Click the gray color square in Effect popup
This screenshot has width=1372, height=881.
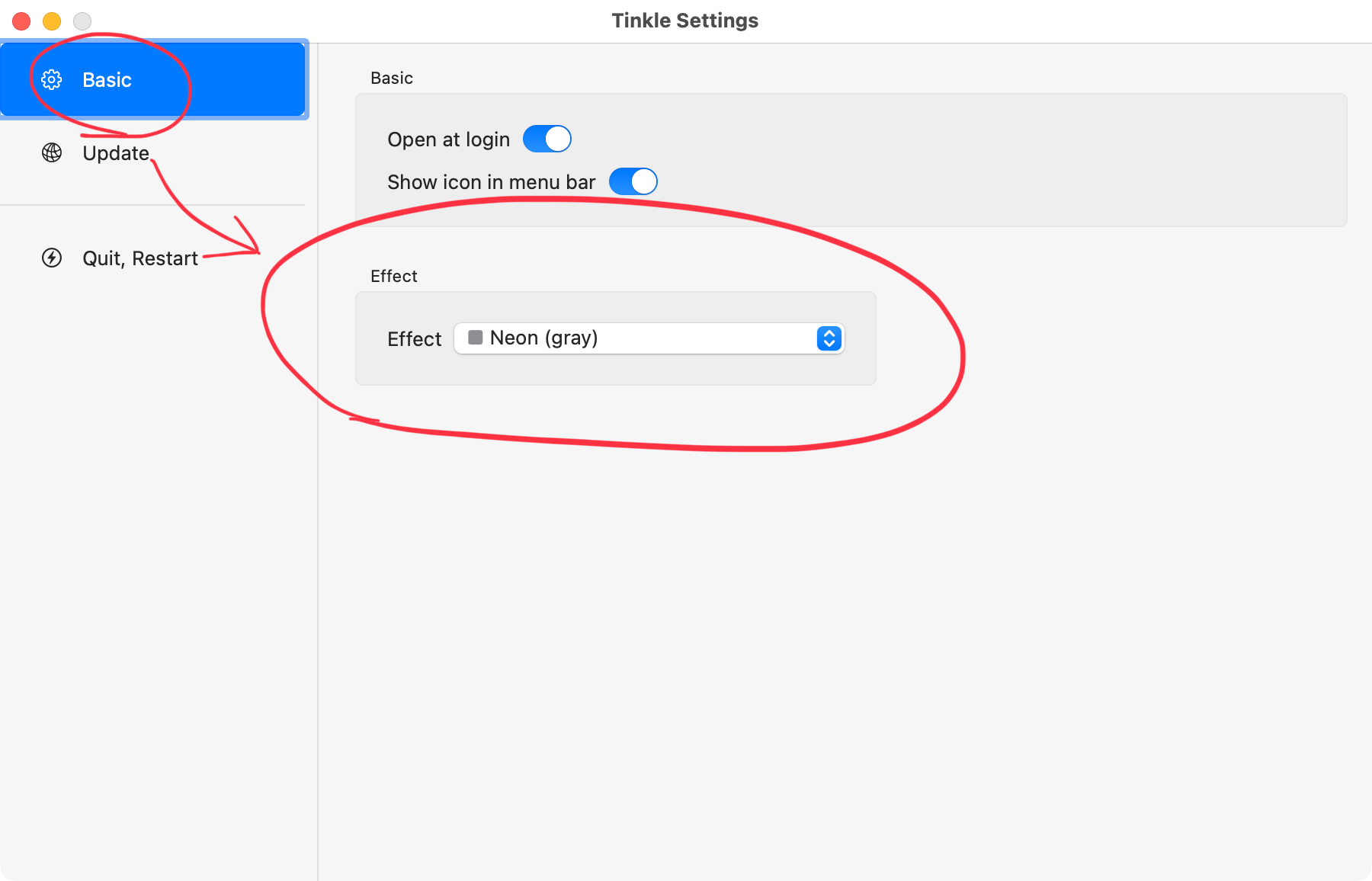475,338
